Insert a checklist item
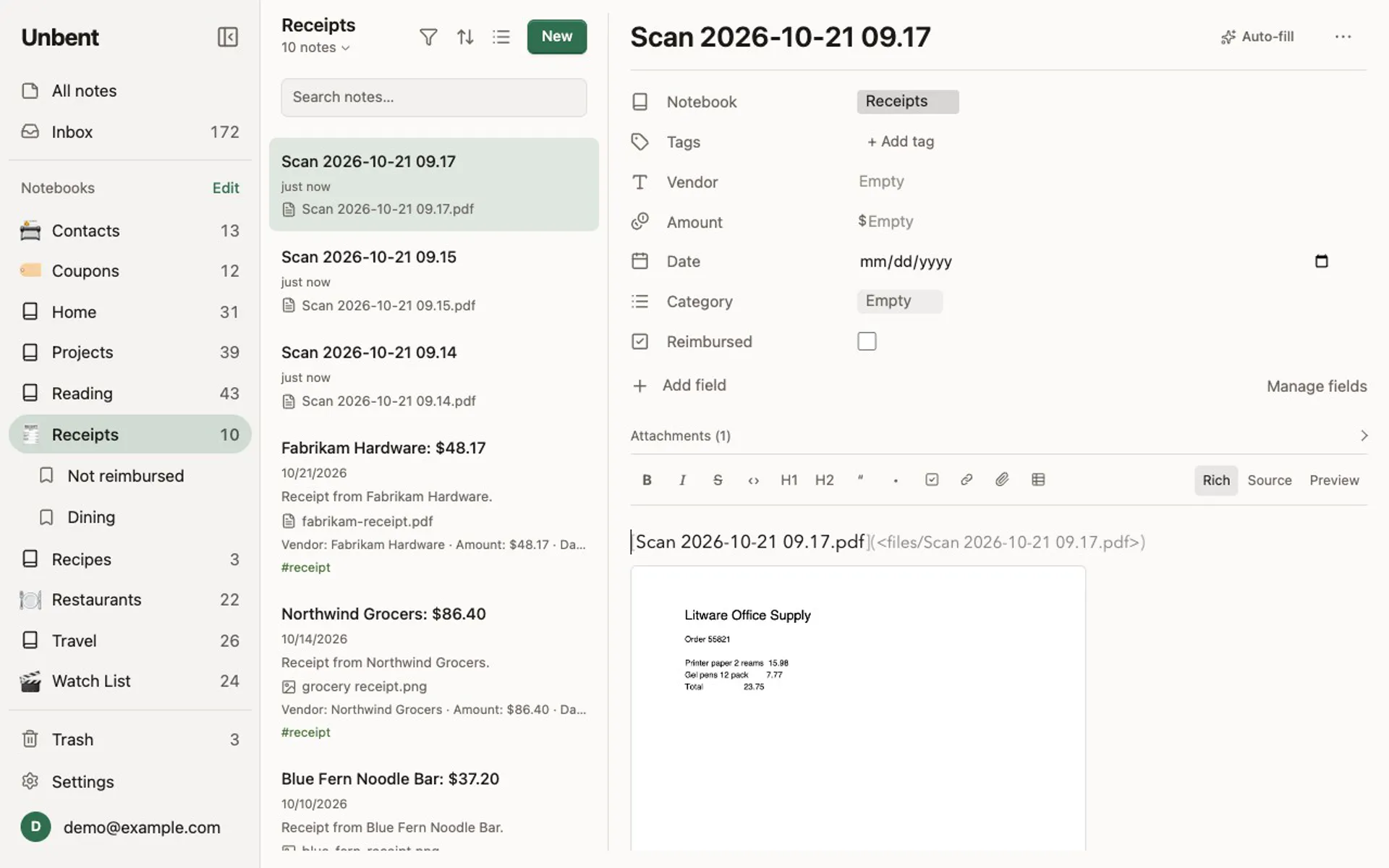Image resolution: width=1389 pixels, height=868 pixels. (932, 480)
